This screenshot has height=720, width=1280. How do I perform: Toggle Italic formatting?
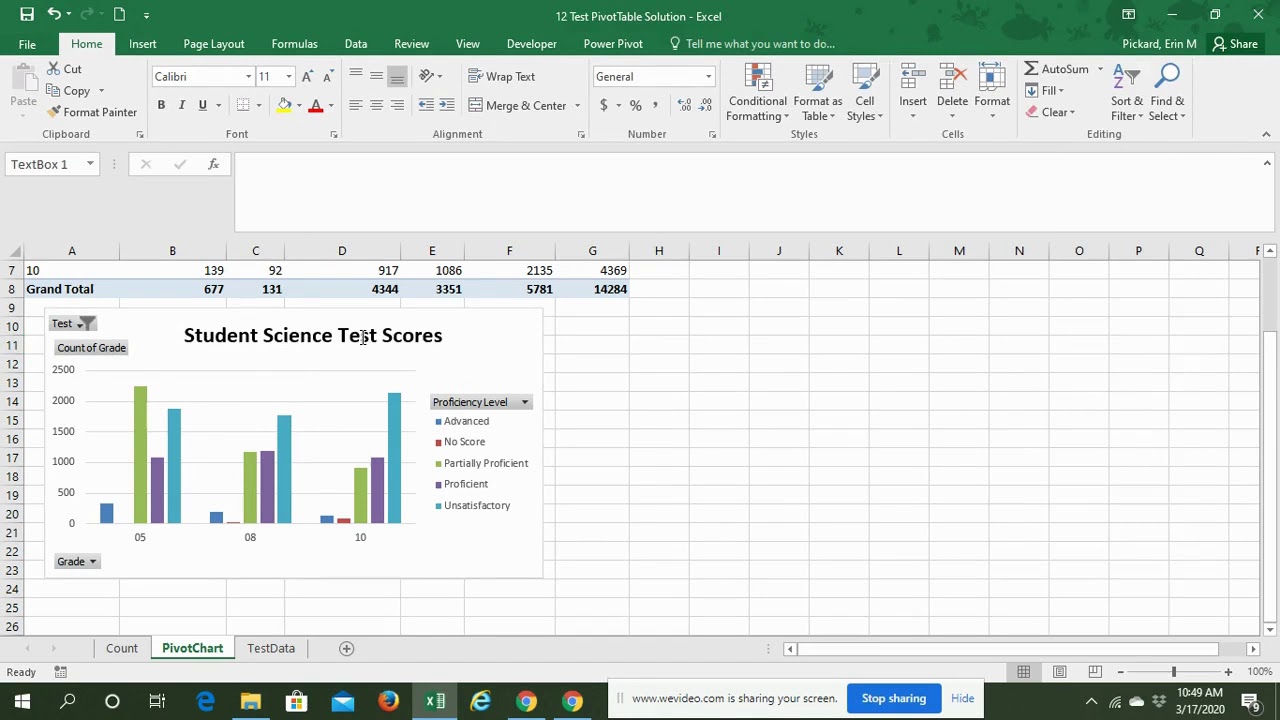tap(181, 105)
